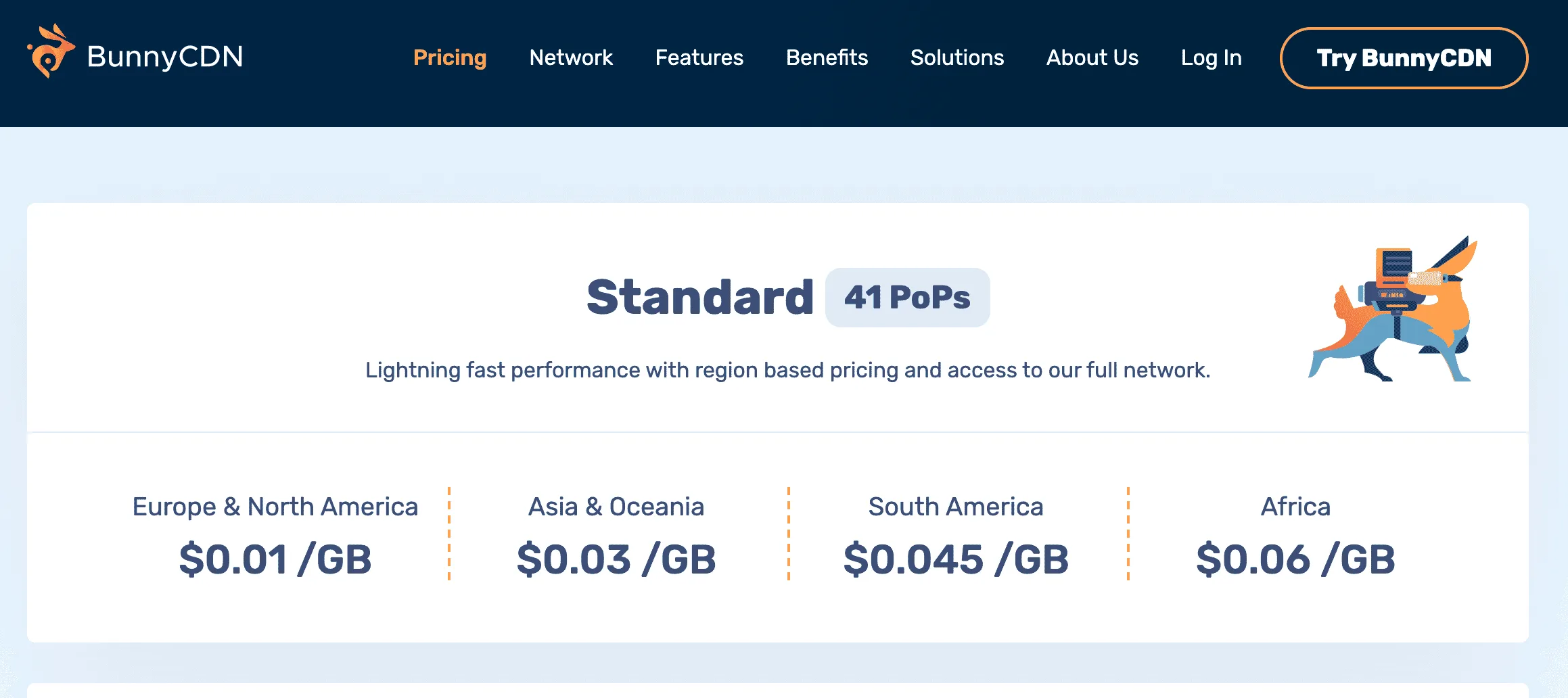Click the Lightning fast performance description text

pos(788,371)
